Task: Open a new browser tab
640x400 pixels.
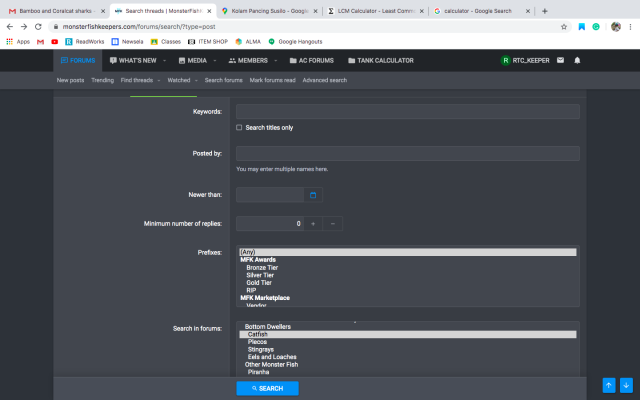Action: [544, 10]
